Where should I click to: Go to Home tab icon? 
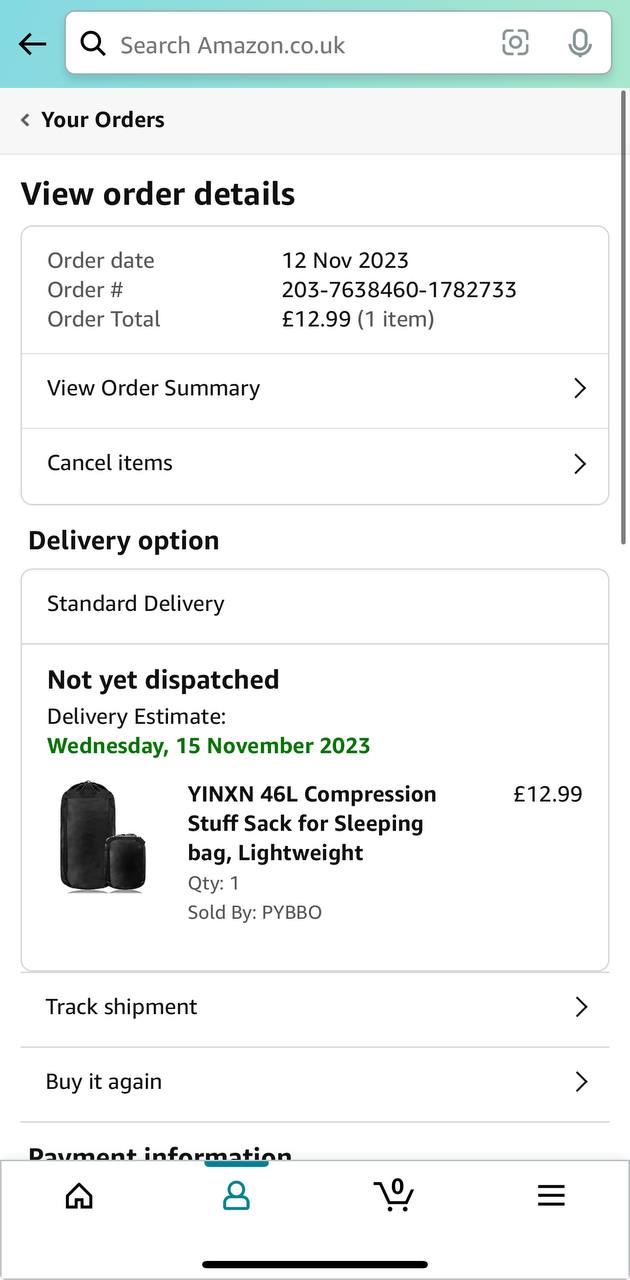79,1195
